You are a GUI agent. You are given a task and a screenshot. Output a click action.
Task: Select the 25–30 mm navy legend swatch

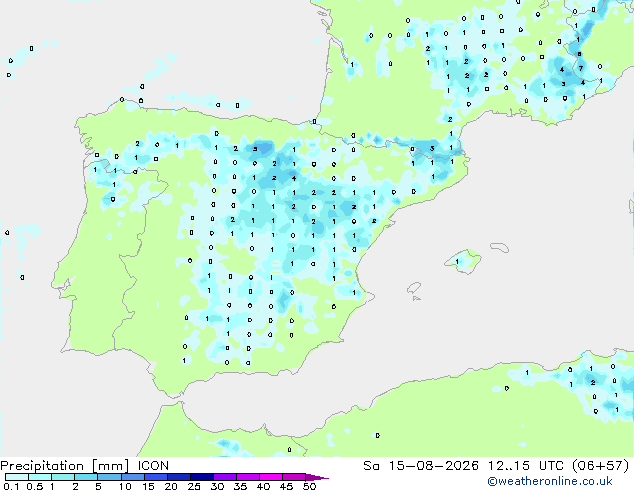201,477
